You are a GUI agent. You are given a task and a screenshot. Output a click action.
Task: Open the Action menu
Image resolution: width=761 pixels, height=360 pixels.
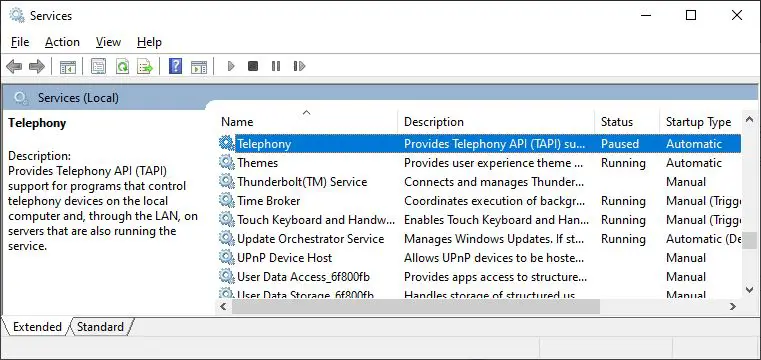(62, 42)
